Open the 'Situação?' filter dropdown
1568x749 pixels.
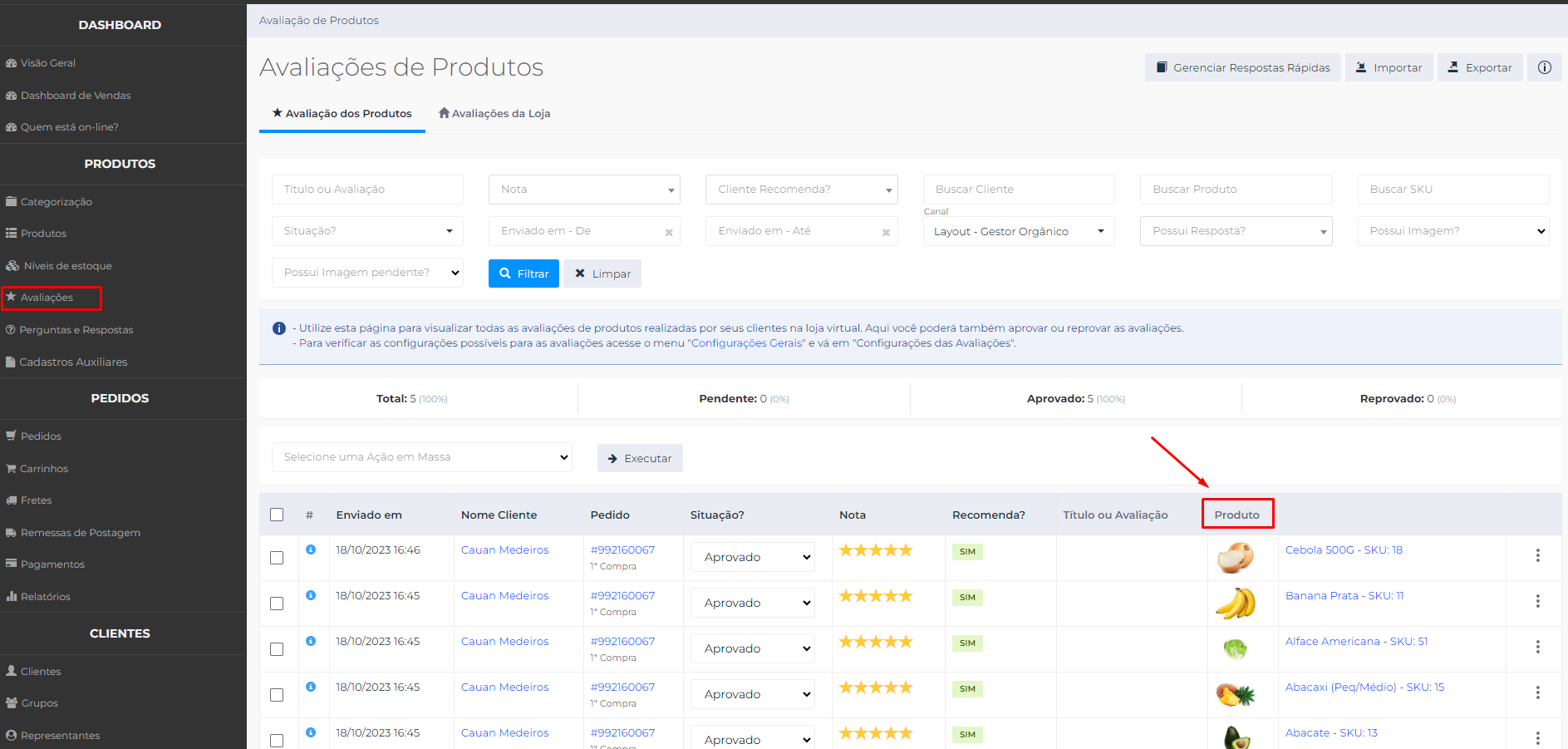coord(367,231)
